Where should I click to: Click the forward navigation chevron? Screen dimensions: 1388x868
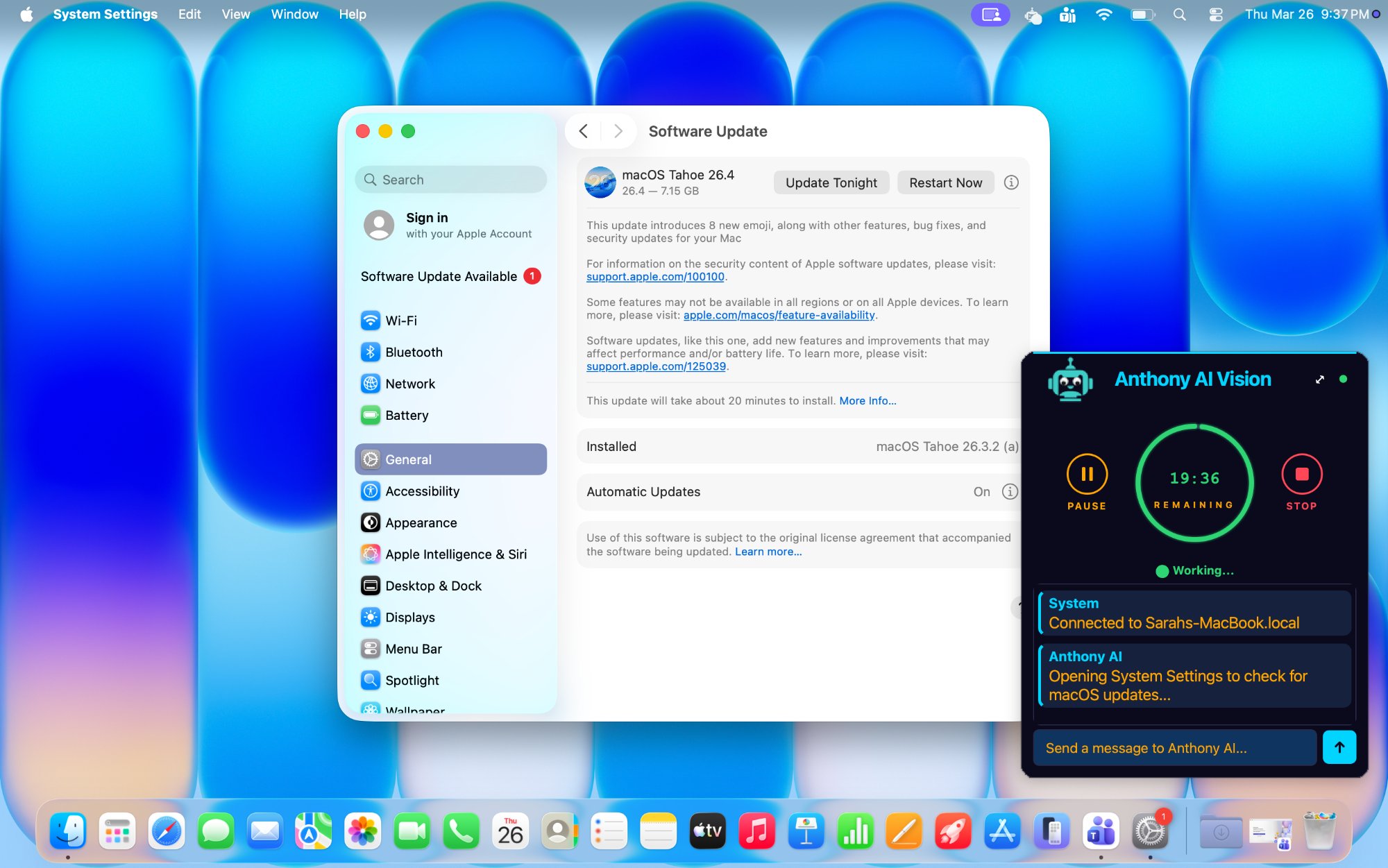click(617, 130)
